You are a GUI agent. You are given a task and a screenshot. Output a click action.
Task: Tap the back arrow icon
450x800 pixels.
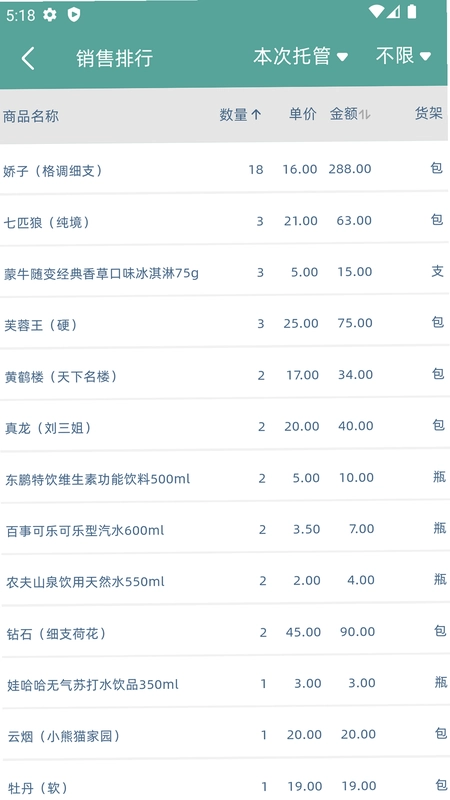coord(29,58)
